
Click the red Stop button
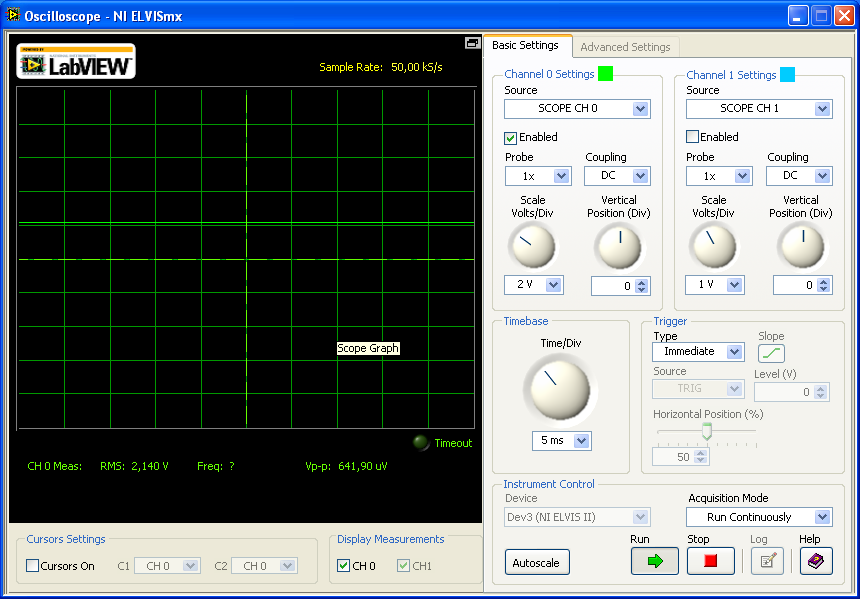pyautogui.click(x=711, y=561)
